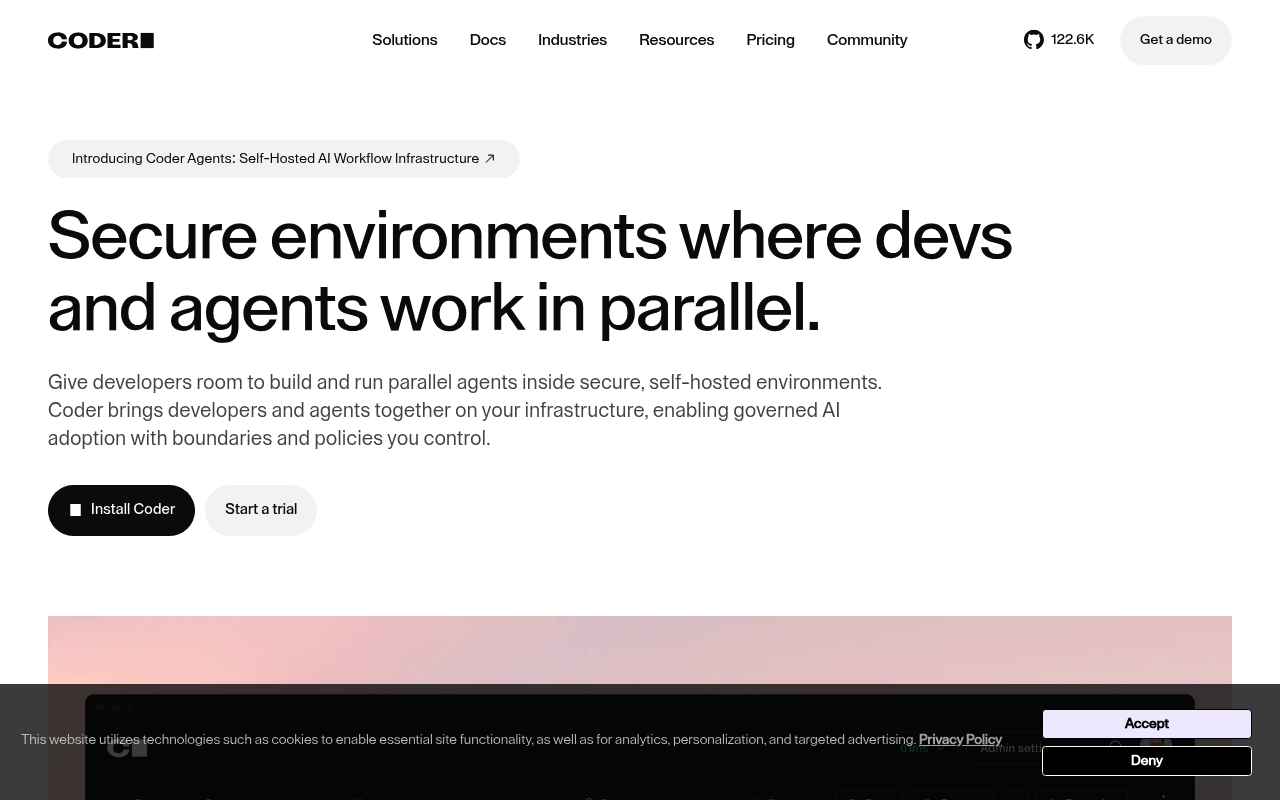Click the square icon in Install Coder
The height and width of the screenshot is (800, 1280).
click(75, 510)
